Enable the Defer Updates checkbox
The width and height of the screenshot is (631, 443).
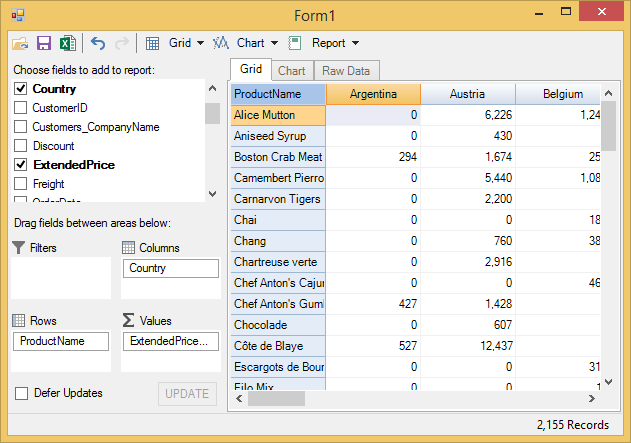click(21, 393)
